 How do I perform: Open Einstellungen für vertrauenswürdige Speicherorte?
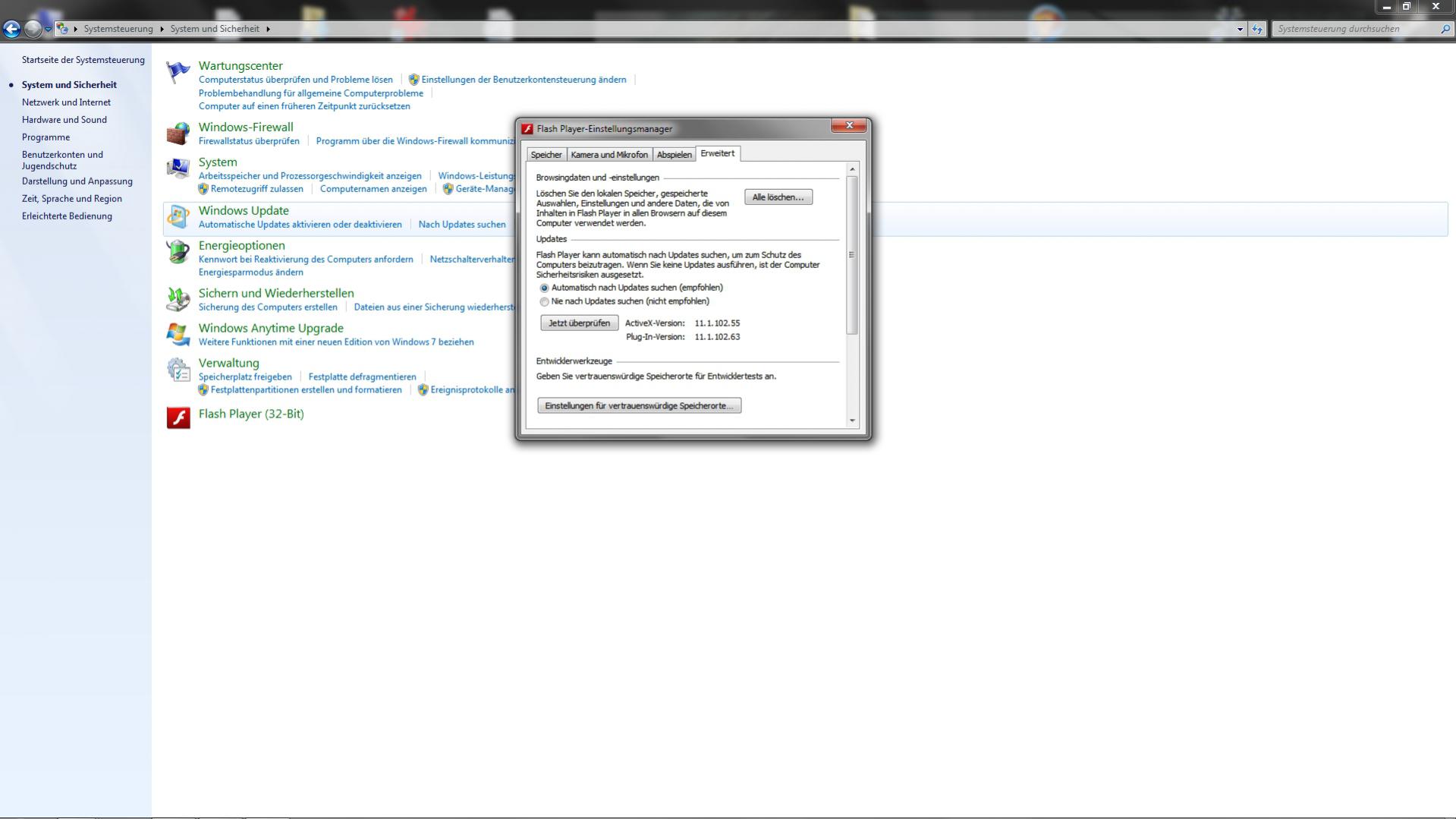click(x=639, y=406)
